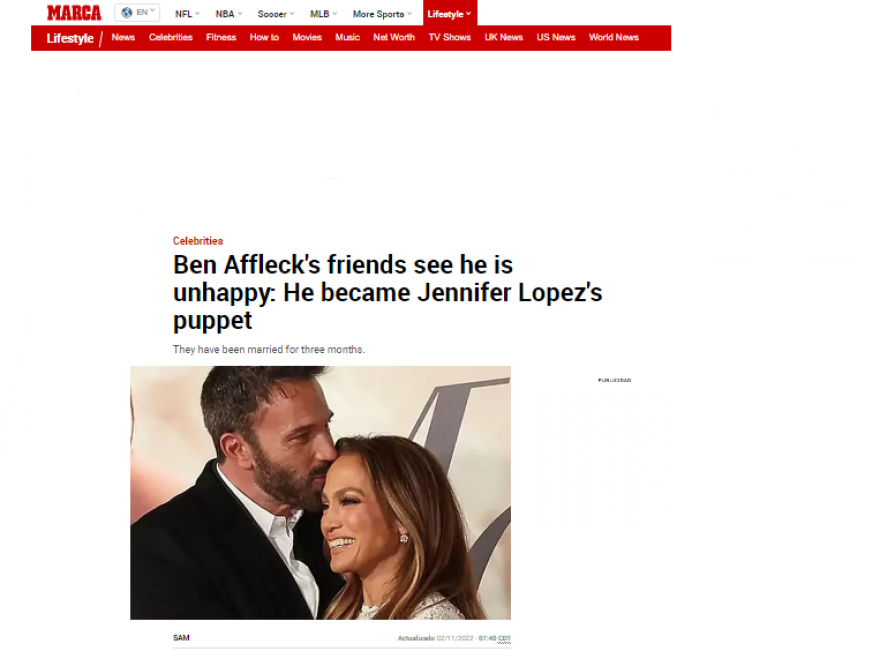Click the Ben Affleck article photo
880x659 pixels.
tap(320, 493)
